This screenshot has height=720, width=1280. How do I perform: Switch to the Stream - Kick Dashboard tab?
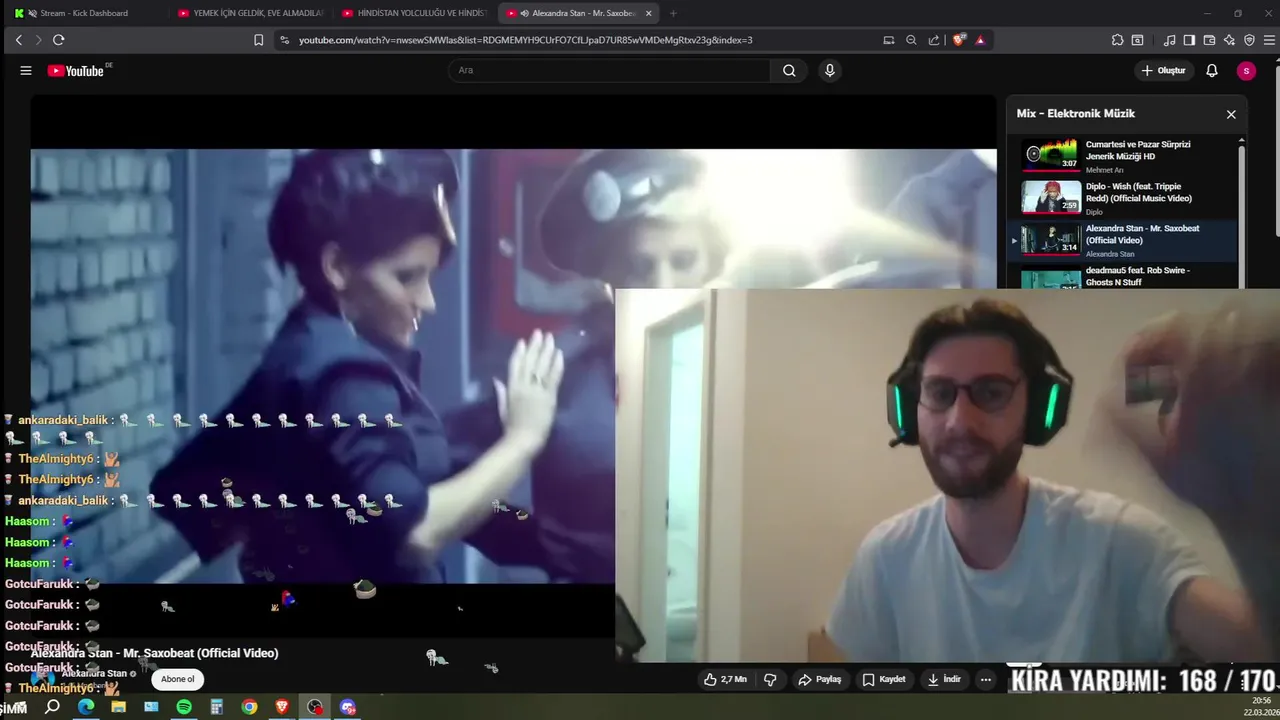coord(83,13)
